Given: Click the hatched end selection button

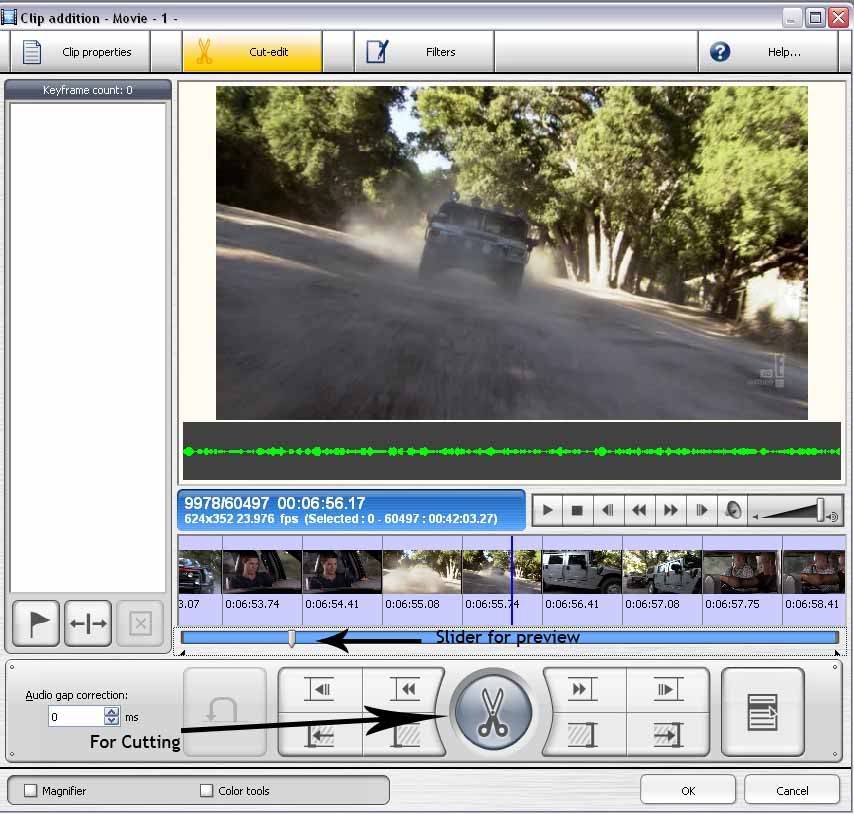Looking at the screenshot, I should pos(584,735).
